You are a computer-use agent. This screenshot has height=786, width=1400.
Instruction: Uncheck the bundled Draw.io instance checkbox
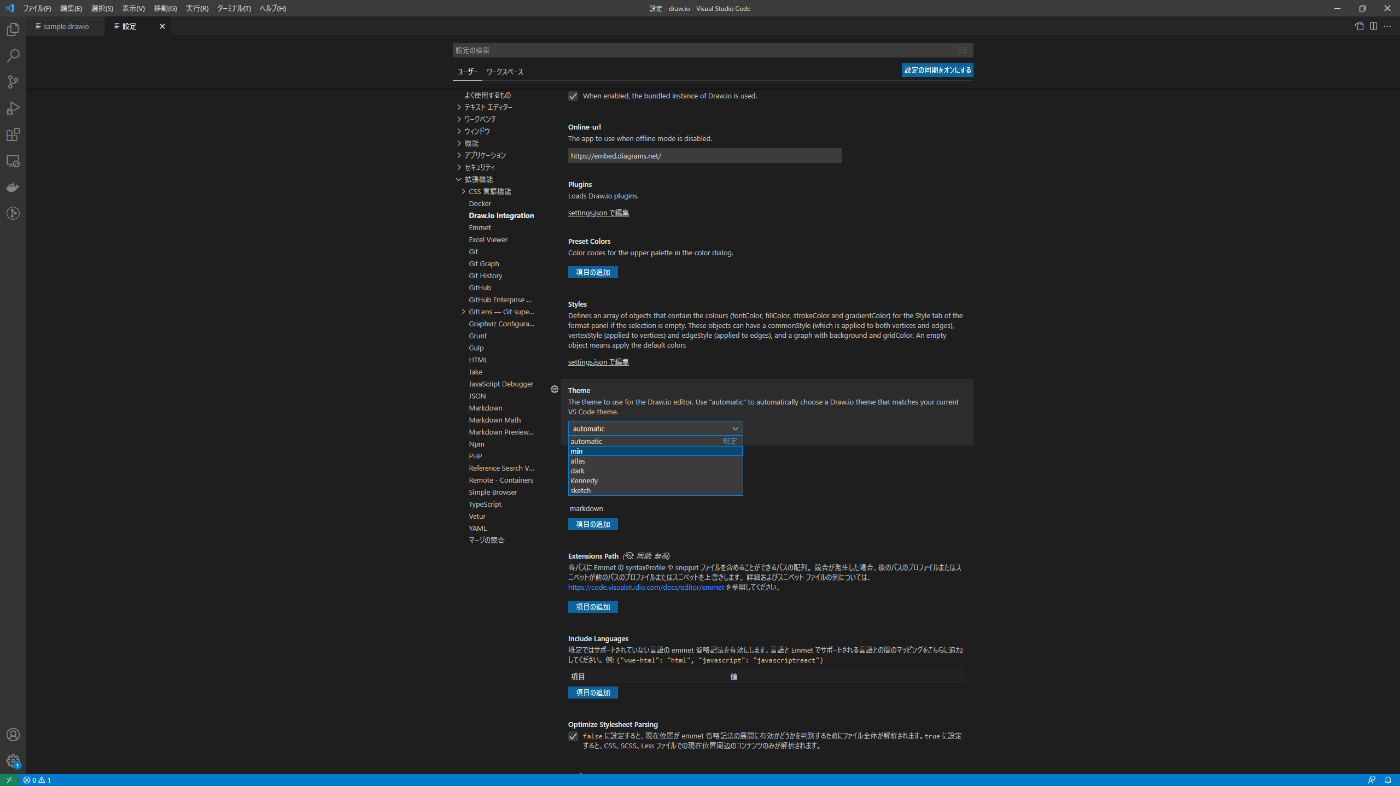click(x=573, y=96)
